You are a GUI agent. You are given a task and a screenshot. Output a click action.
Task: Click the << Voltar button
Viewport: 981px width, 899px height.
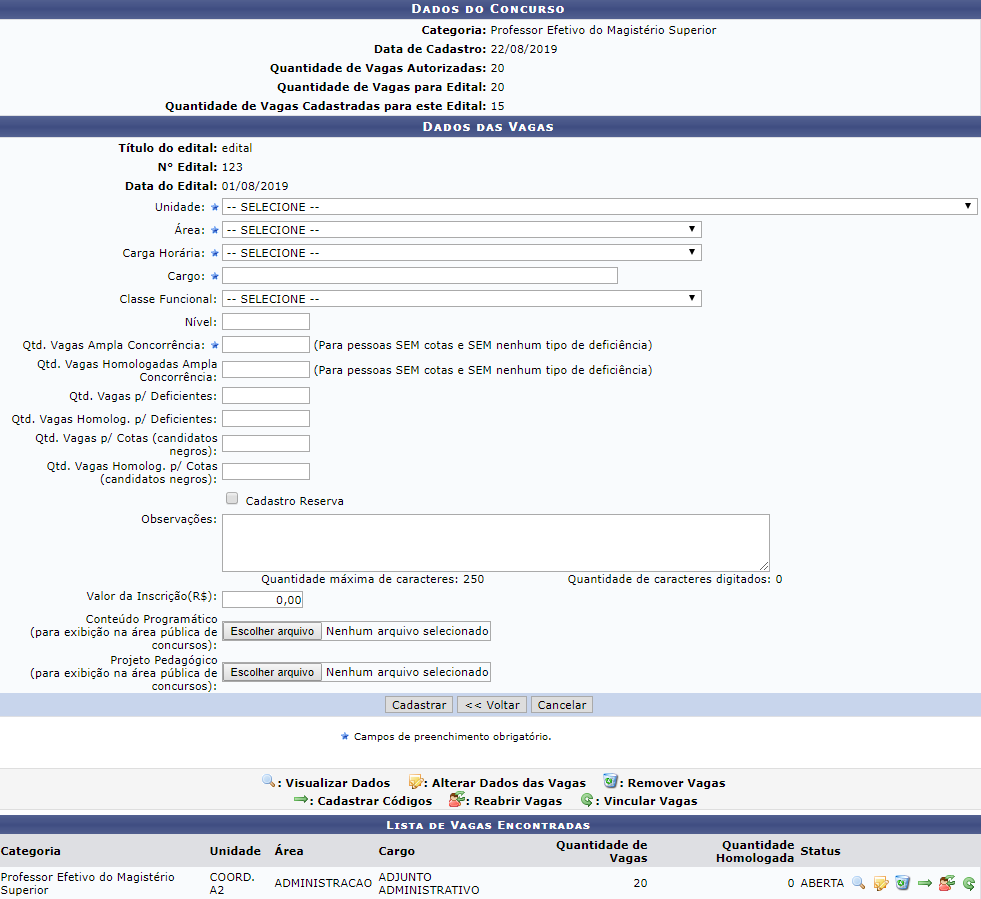tap(492, 705)
